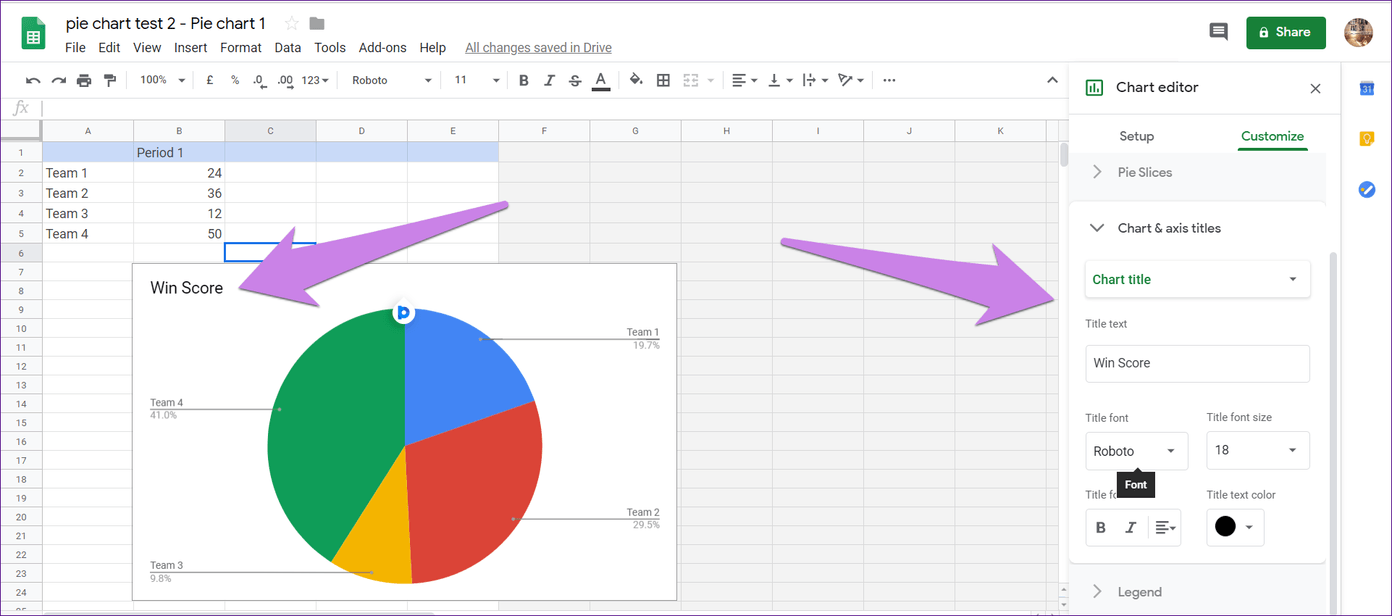Viewport: 1392px width, 616px height.
Task: Click the Undo icon
Action: (33, 80)
